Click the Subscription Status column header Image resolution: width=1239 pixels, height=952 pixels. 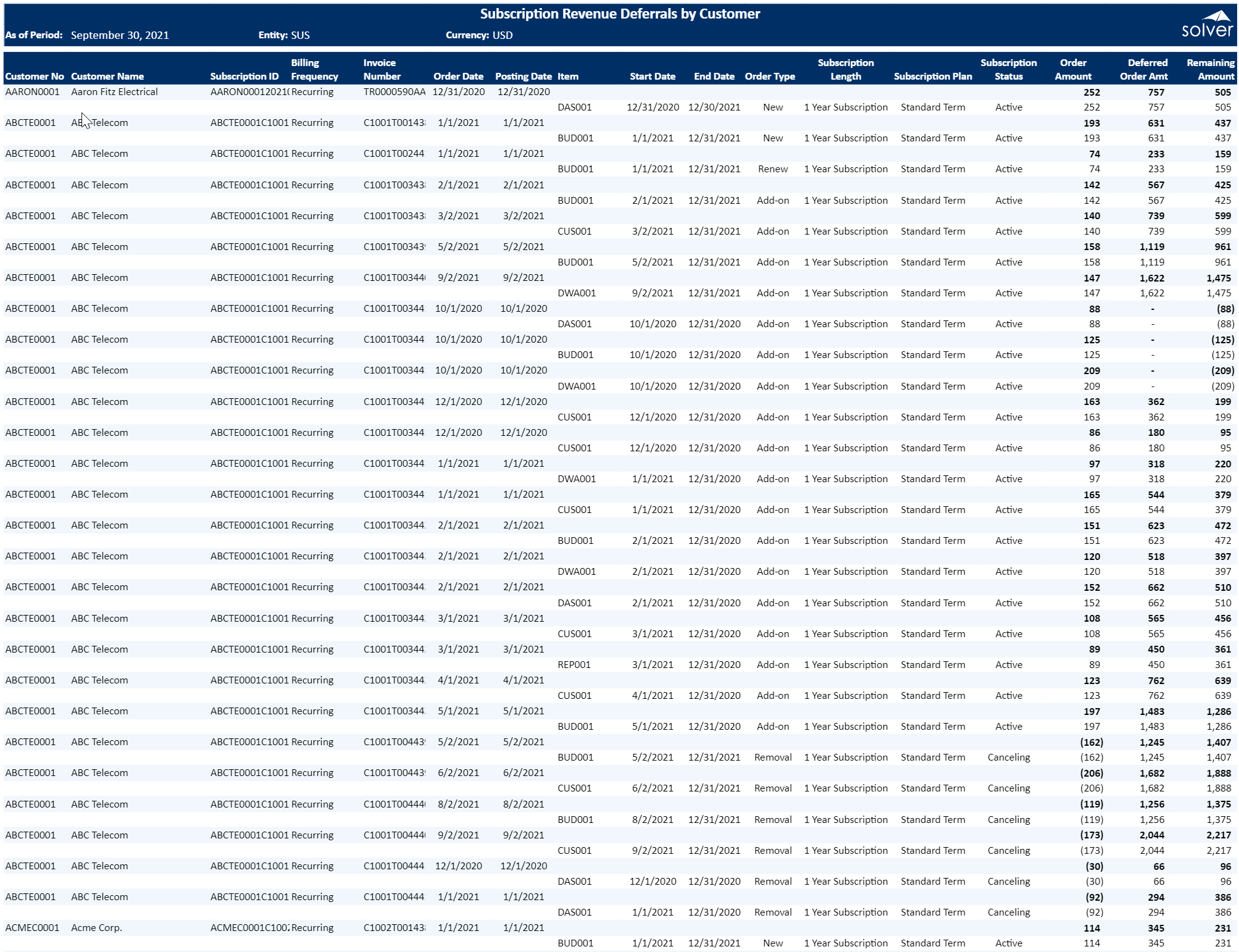click(1009, 70)
